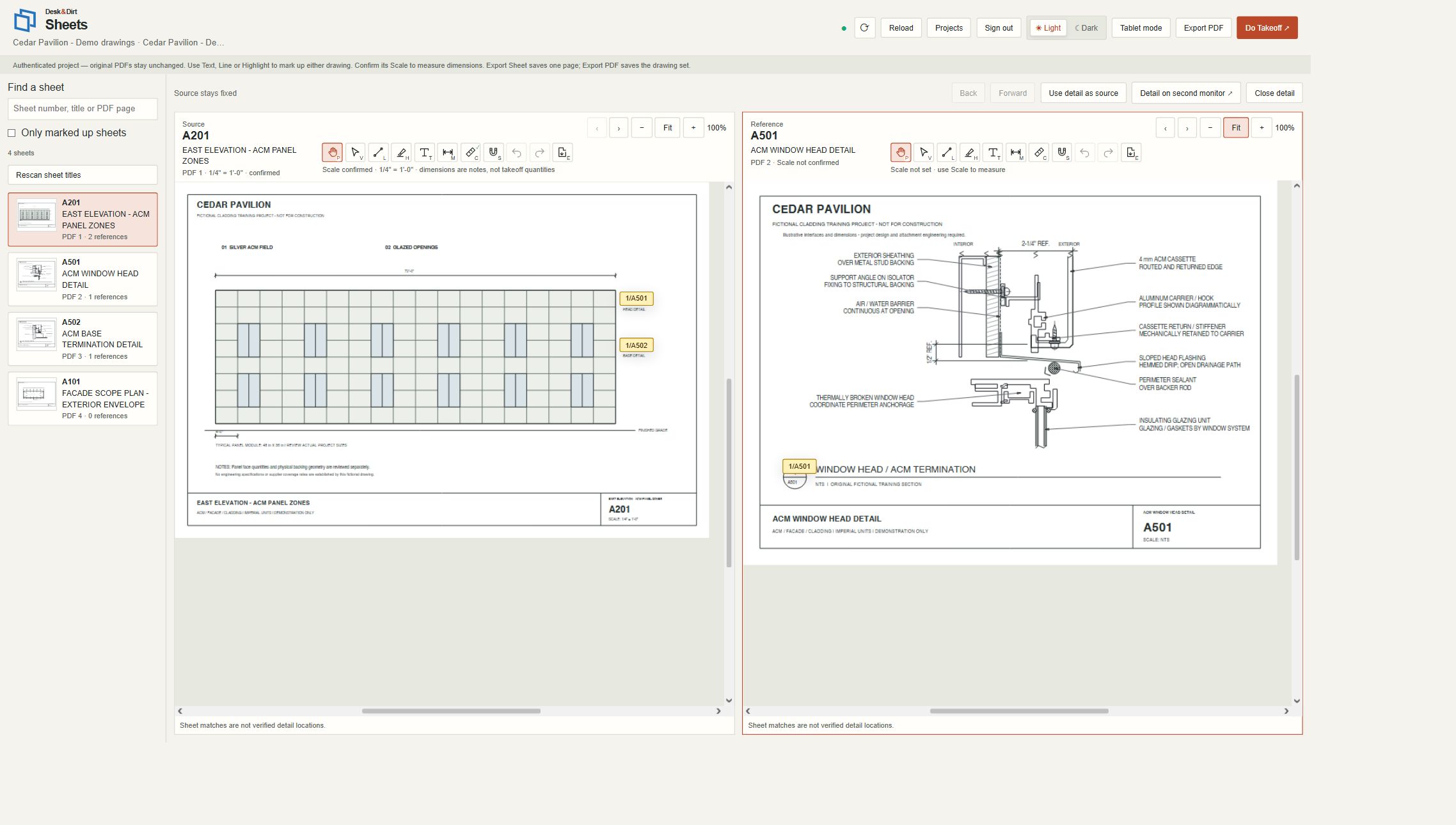This screenshot has height=825, width=1456.
Task: Click the 1/A502 callout tag on elevation
Action: (x=636, y=345)
